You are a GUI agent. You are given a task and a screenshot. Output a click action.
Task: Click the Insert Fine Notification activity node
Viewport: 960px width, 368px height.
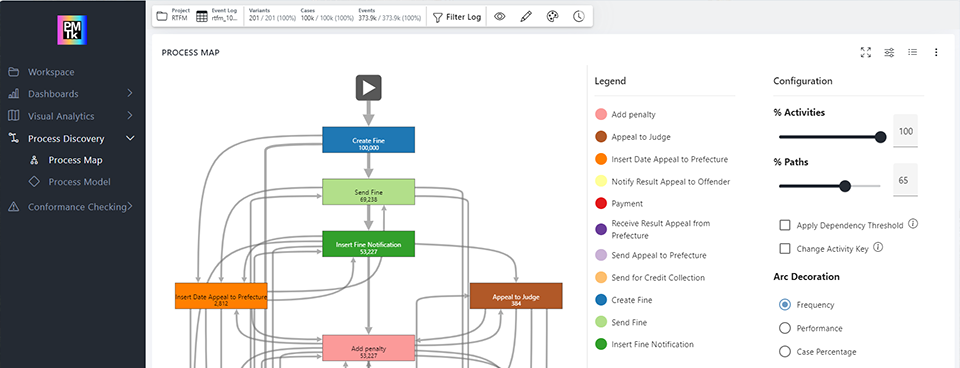[369, 244]
